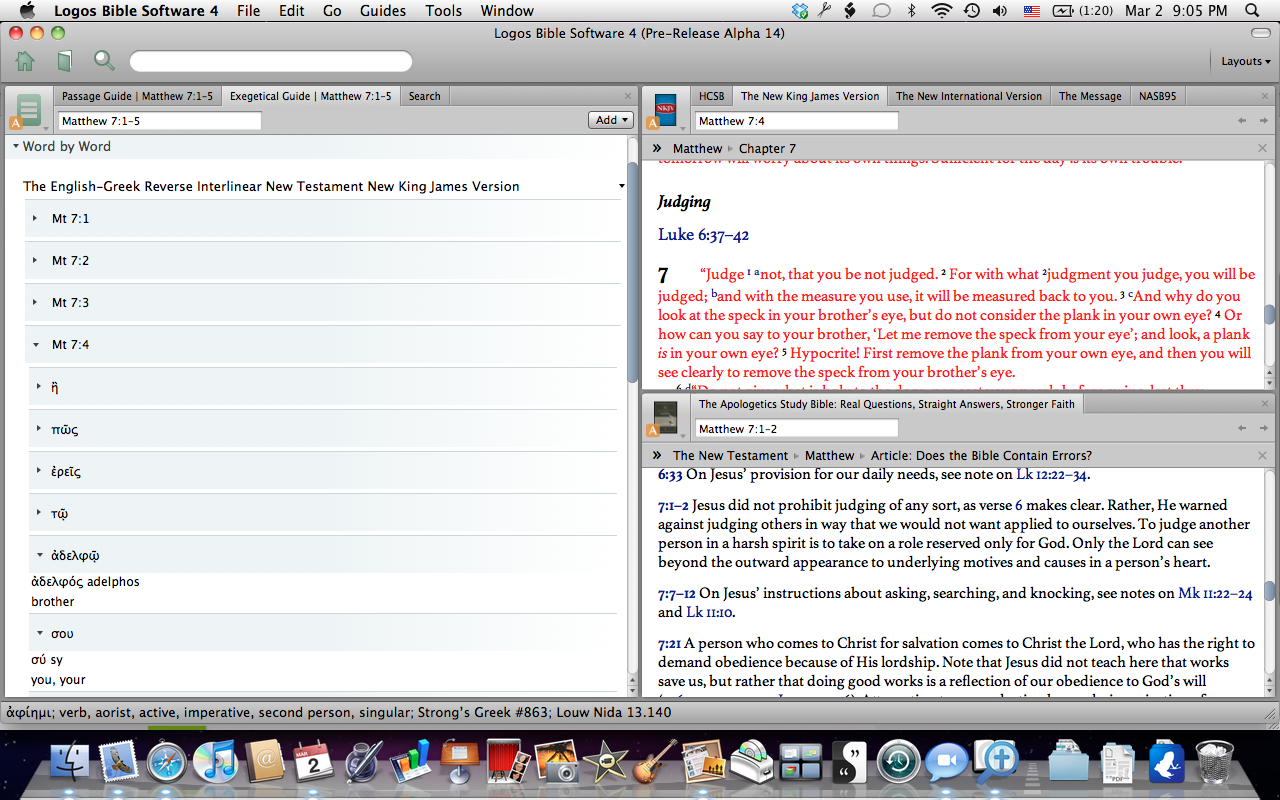This screenshot has height=800, width=1280.
Task: Open Finder from the Dock
Action: click(70, 762)
